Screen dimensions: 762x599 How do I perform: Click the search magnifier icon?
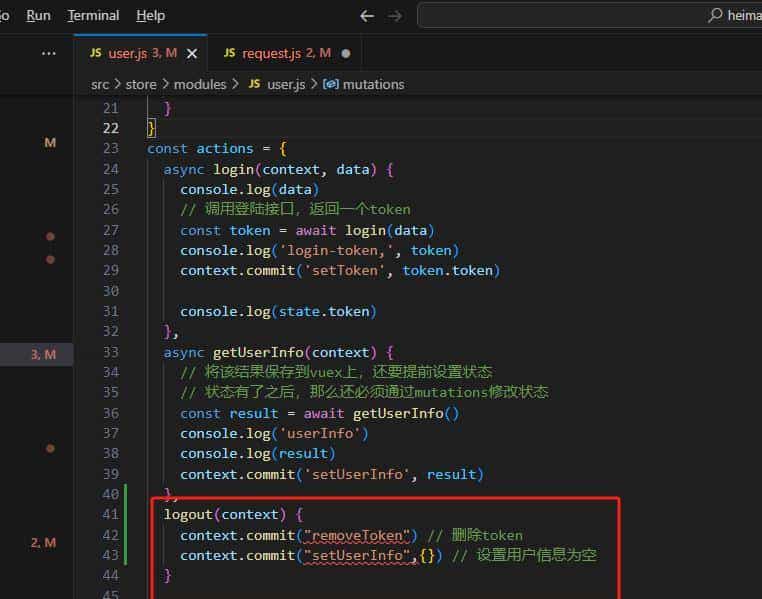point(715,15)
